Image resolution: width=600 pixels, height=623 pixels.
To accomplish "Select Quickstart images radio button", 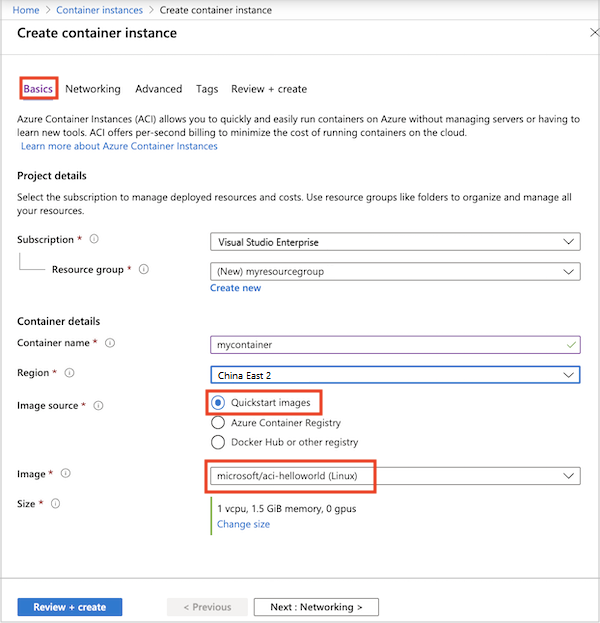I will pyautogui.click(x=218, y=403).
